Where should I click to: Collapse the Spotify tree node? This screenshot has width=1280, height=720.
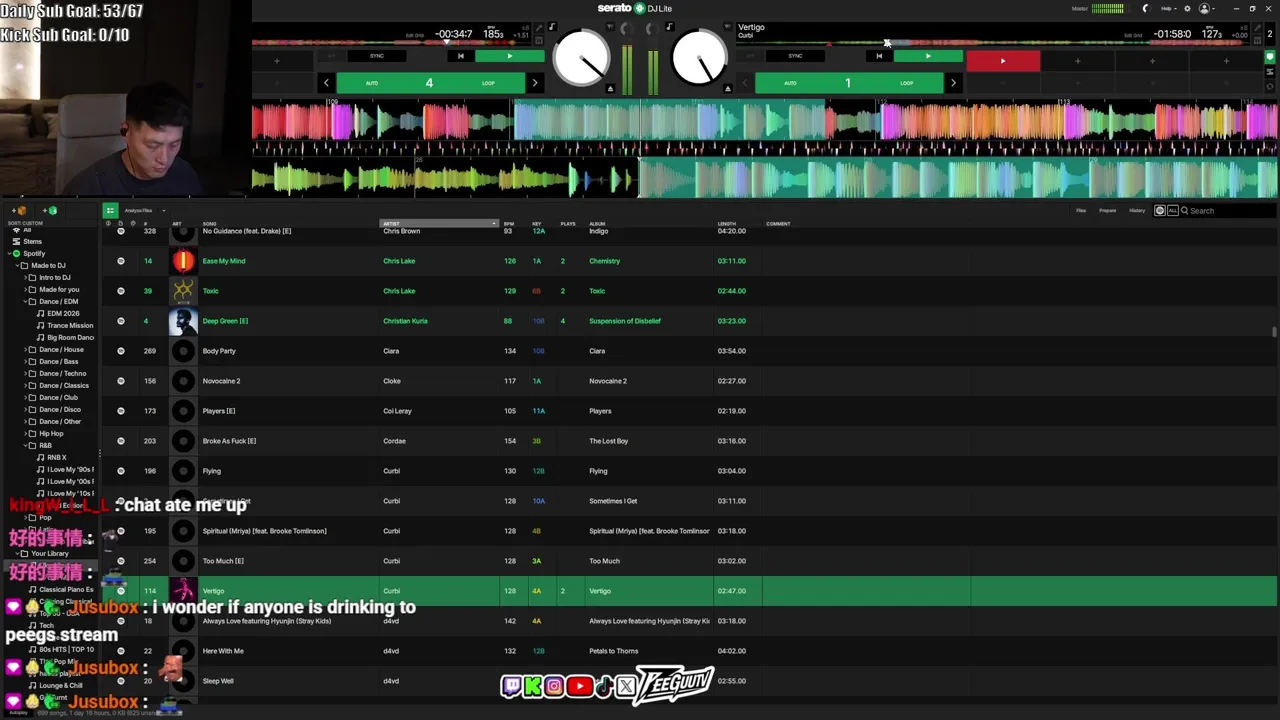[x=8, y=253]
